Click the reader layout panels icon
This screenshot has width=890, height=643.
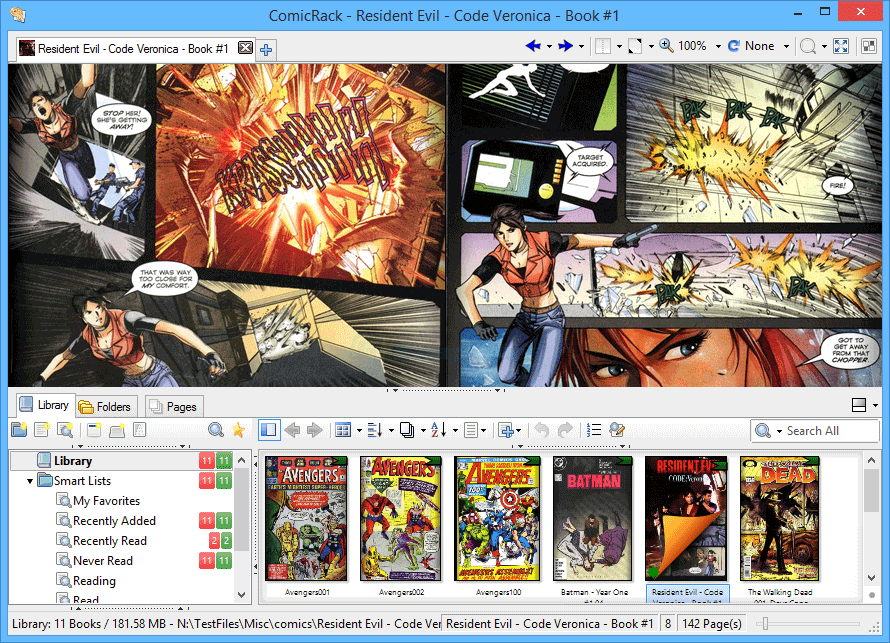click(869, 46)
